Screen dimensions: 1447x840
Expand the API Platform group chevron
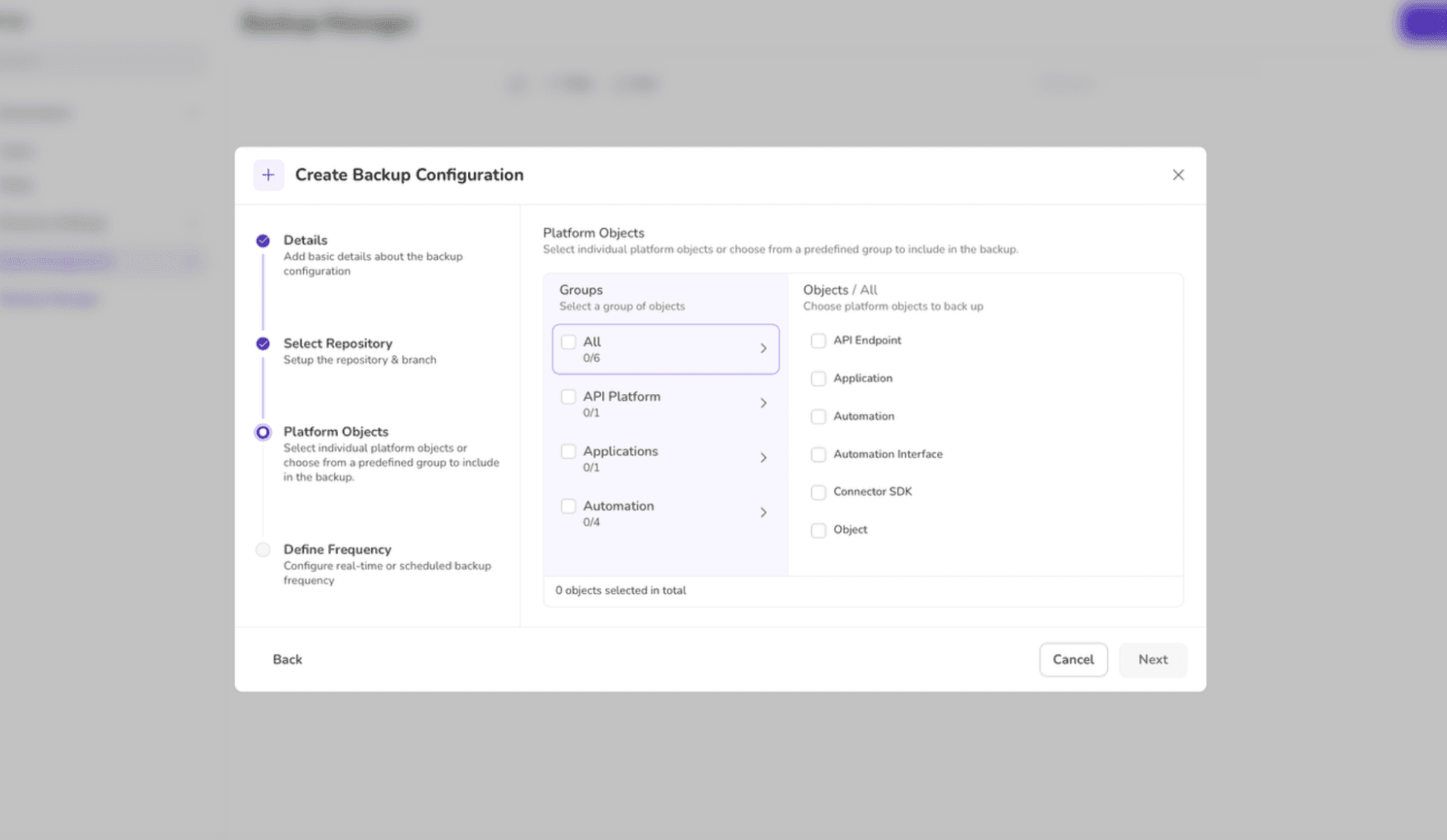[763, 403]
